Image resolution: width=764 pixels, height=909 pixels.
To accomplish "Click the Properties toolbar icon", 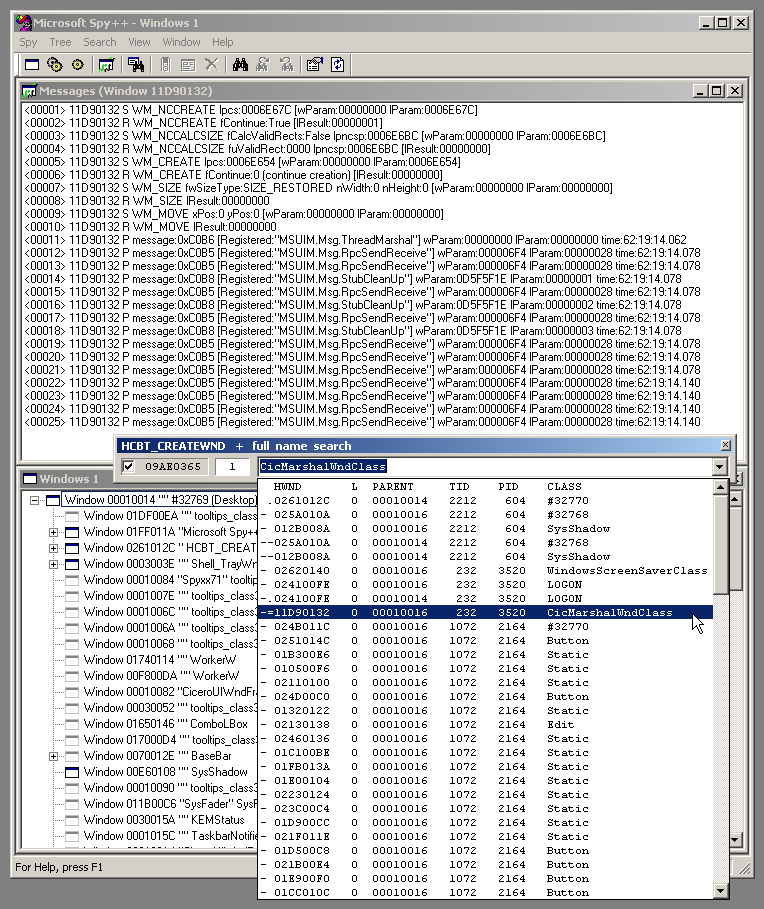I will click(x=314, y=65).
